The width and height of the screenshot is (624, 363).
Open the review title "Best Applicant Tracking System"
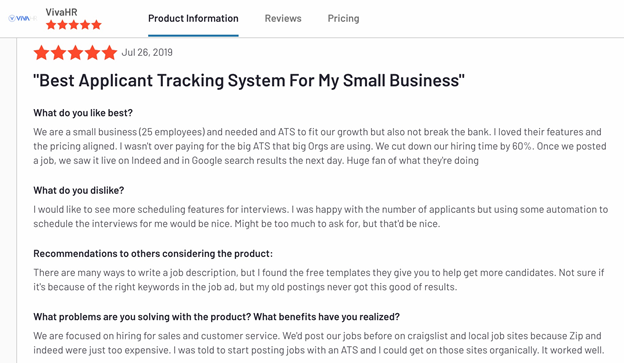coord(249,80)
